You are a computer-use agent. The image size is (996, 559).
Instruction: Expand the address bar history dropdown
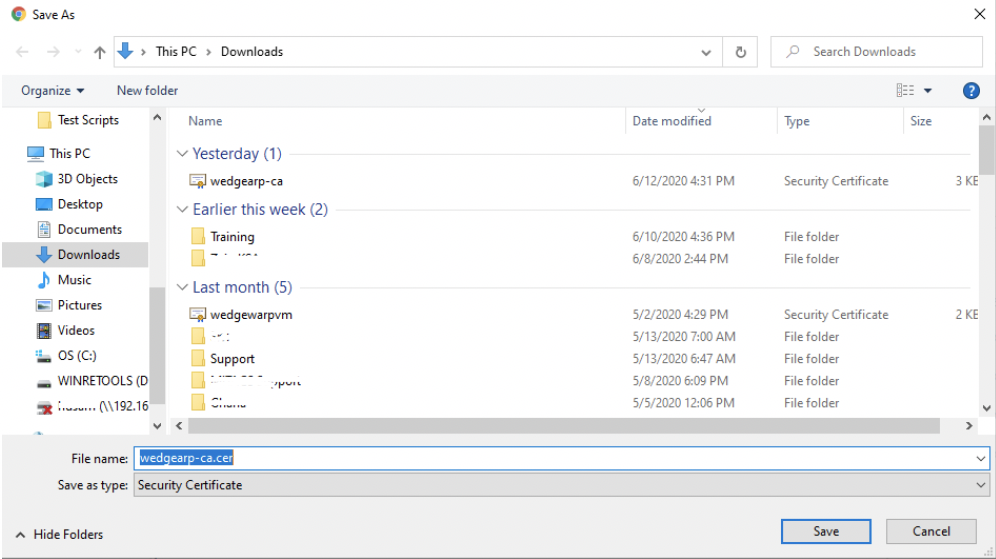(x=707, y=52)
